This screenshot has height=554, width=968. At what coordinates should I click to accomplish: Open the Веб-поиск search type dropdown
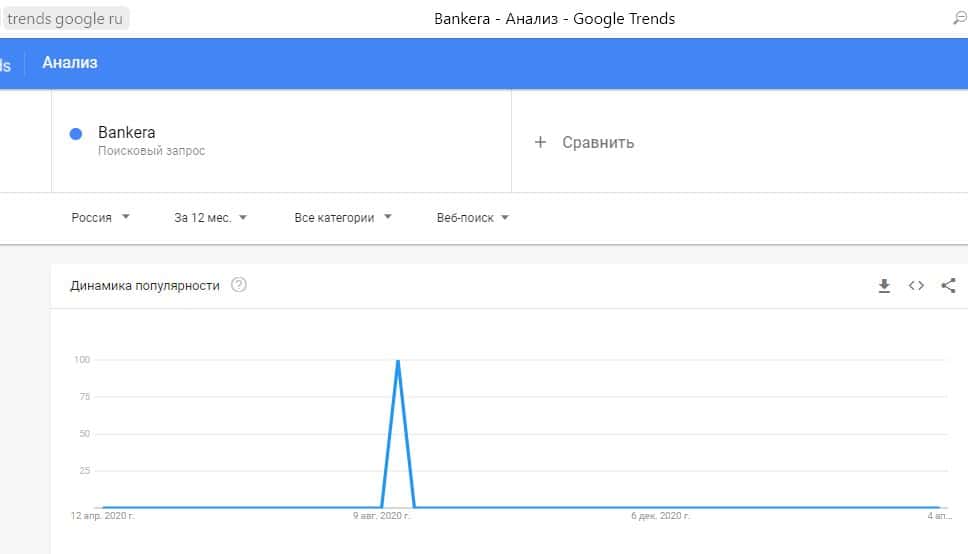(x=473, y=218)
